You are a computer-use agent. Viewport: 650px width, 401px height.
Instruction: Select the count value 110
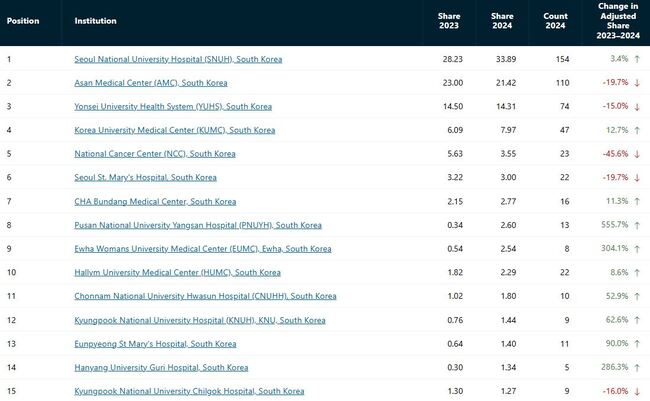(563, 83)
